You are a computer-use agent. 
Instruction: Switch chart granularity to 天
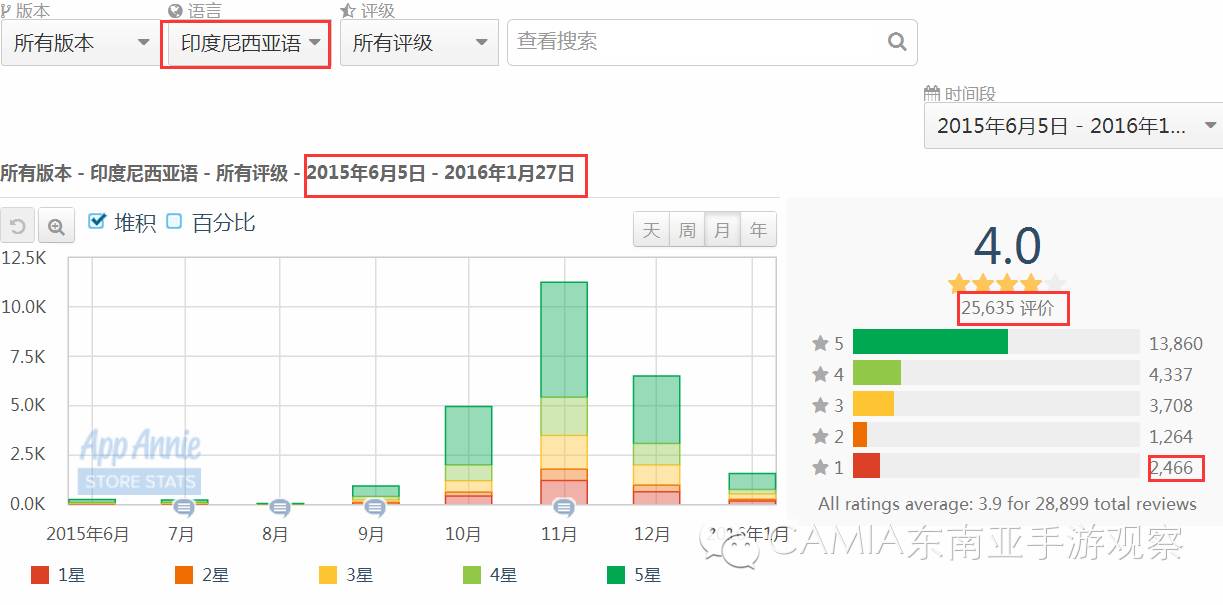coord(651,230)
